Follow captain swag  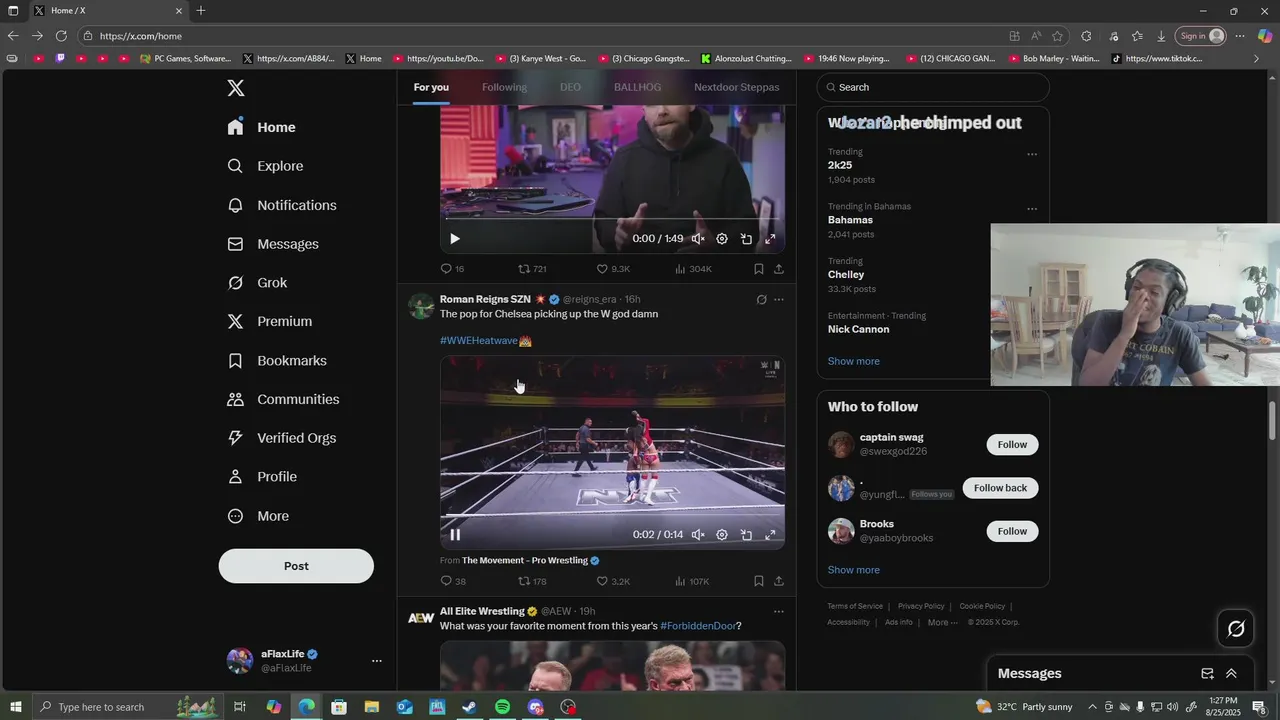[1012, 444]
